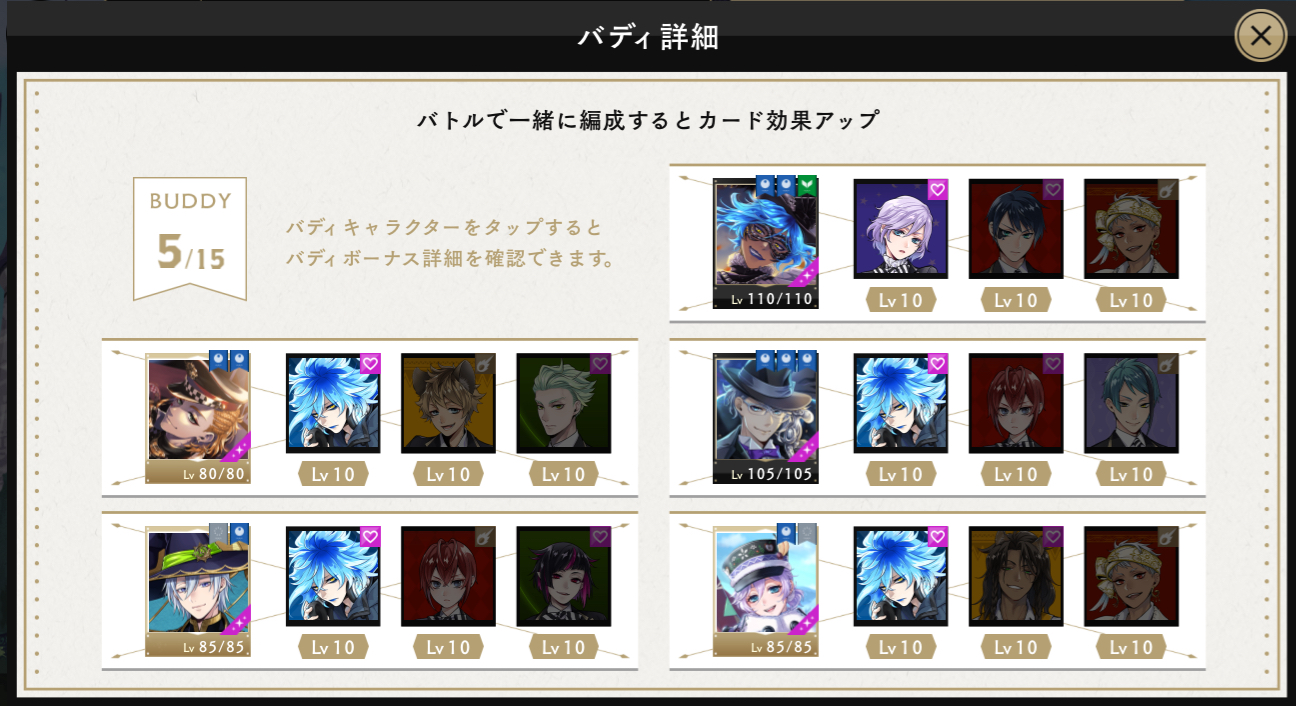
Task: Click the Lv 10 label under the turban buddy, top row
Action: [1131, 300]
